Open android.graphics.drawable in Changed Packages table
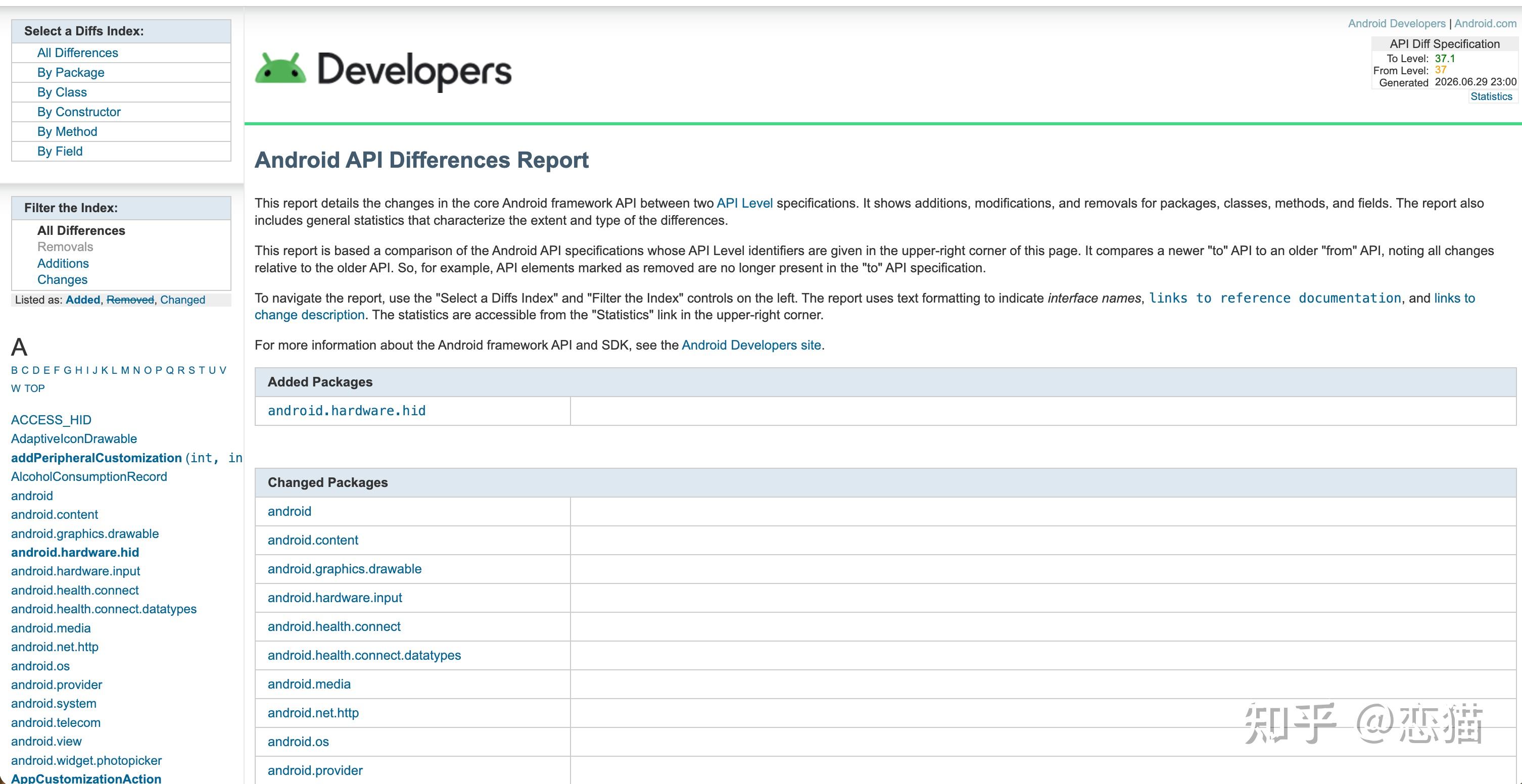Screen dimensions: 1522x784 click(x=345, y=569)
